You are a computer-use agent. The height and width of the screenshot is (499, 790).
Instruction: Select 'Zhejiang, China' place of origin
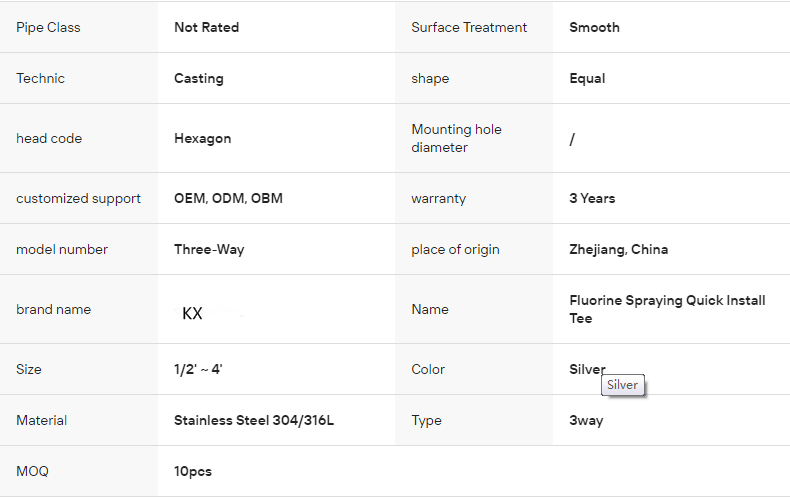point(618,249)
